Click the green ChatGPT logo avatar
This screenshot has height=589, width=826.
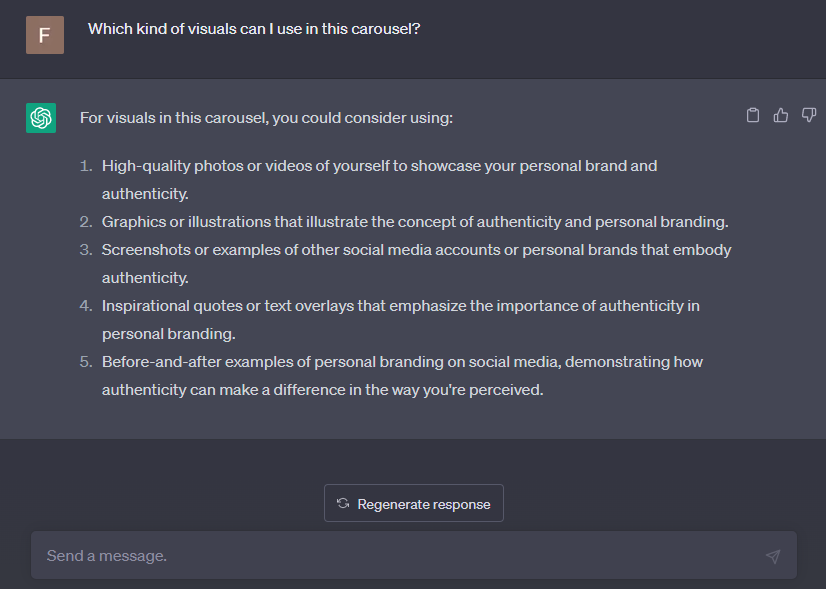click(x=41, y=118)
